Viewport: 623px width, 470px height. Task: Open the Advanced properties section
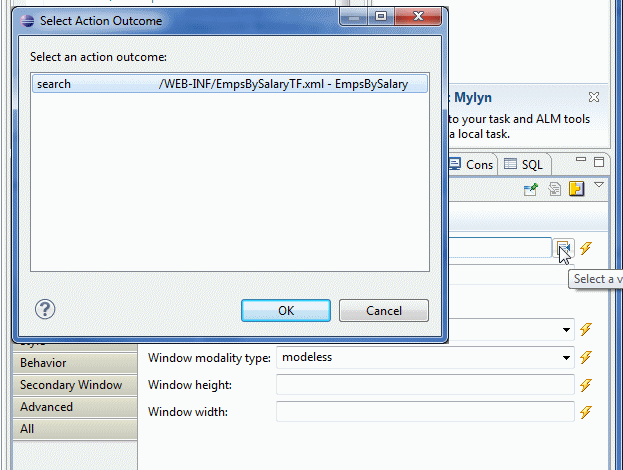75,407
